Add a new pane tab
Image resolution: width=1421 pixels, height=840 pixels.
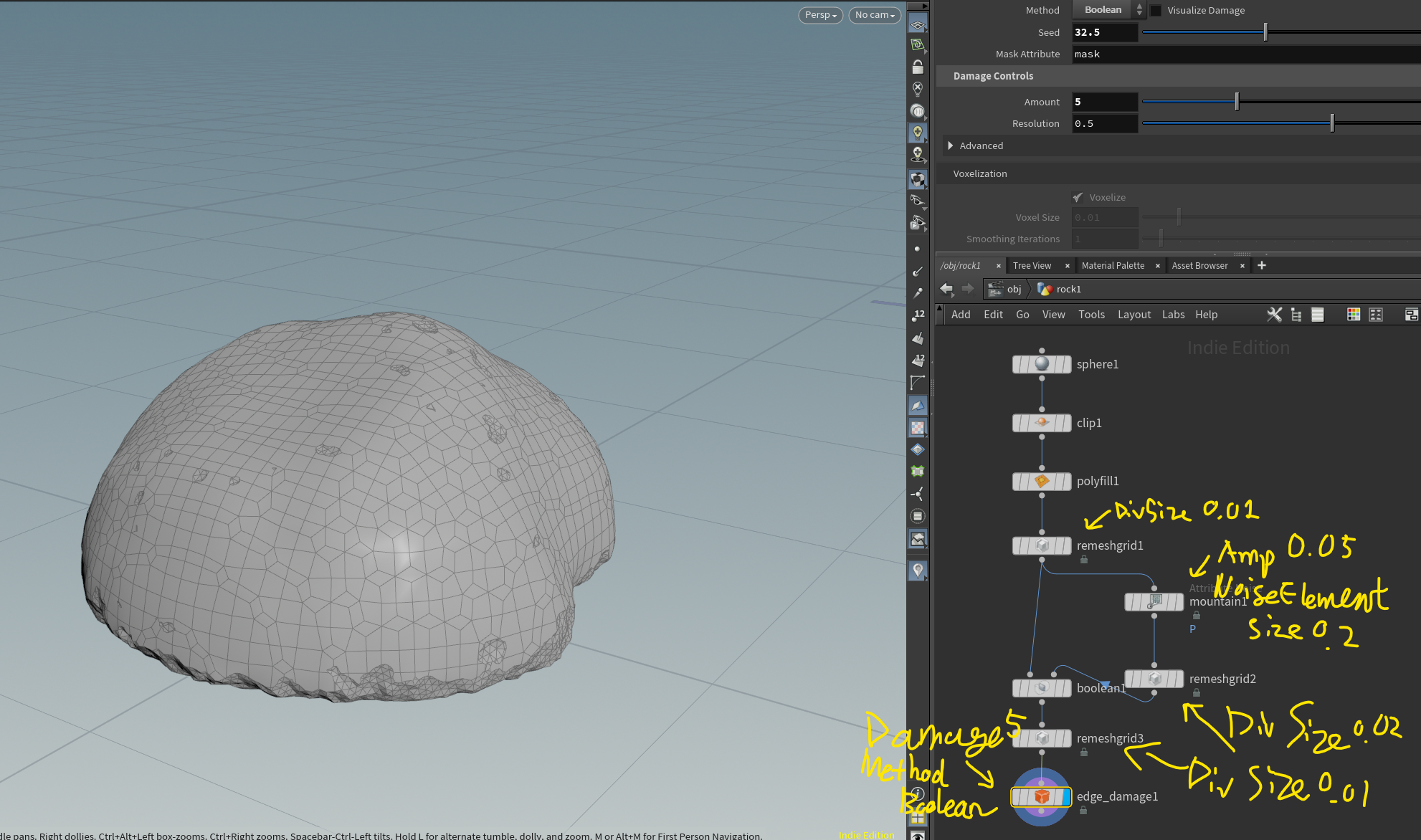coord(1262,265)
